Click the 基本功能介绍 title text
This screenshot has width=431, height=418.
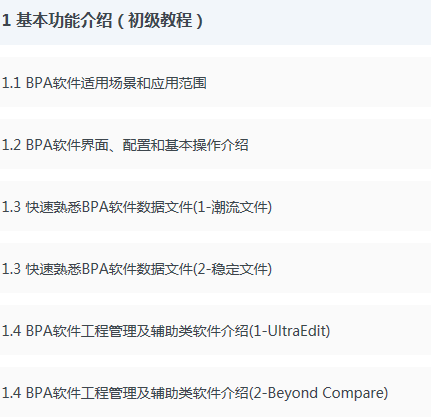(64, 20)
